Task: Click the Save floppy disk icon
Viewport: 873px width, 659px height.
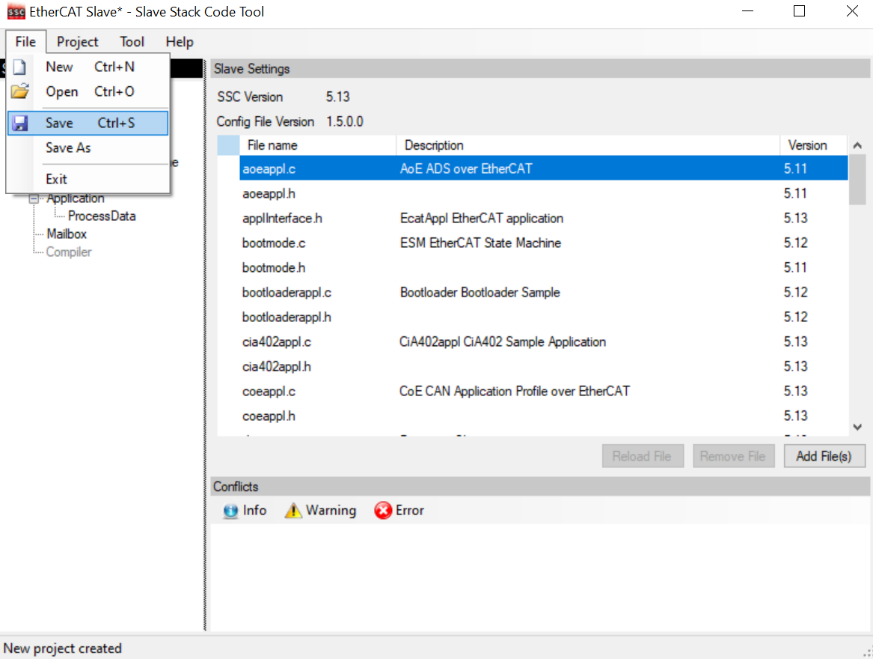Action: pos(20,123)
